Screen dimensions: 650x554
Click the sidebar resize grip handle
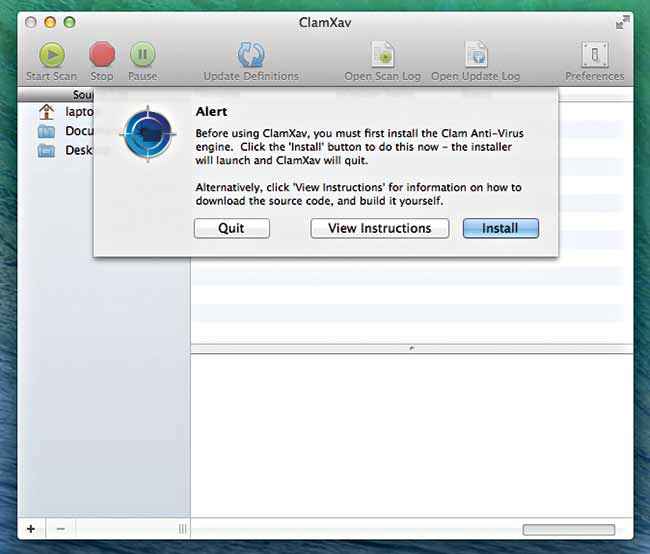click(x=182, y=529)
